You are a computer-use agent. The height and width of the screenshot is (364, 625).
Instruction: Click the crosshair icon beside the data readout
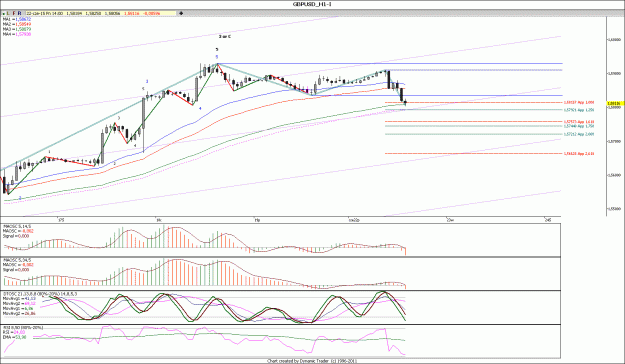(x=181, y=13)
